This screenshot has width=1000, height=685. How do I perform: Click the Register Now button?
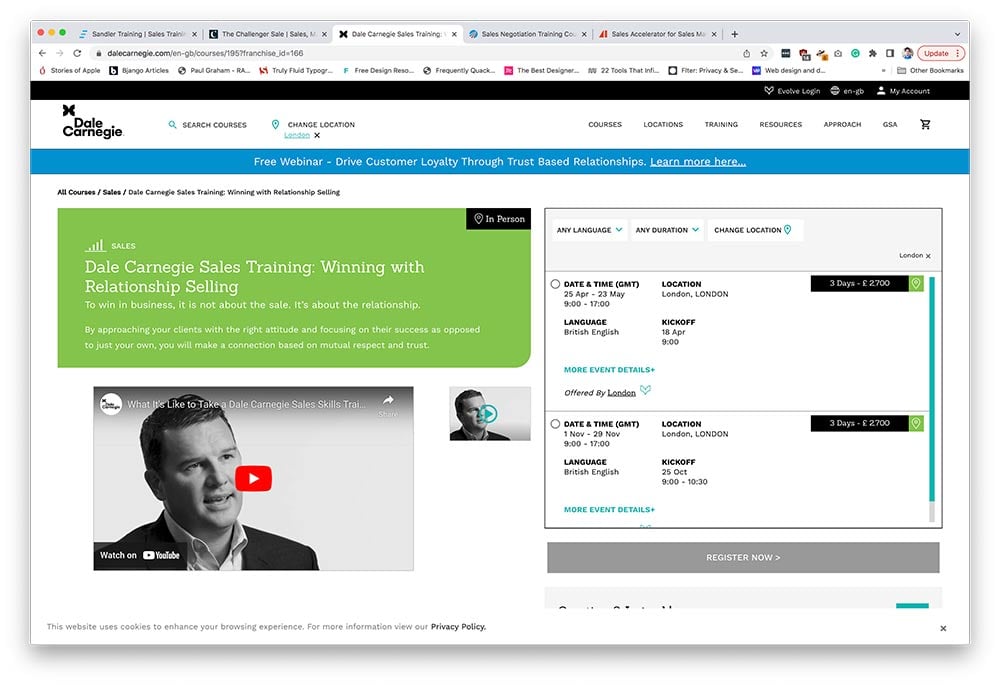point(743,557)
